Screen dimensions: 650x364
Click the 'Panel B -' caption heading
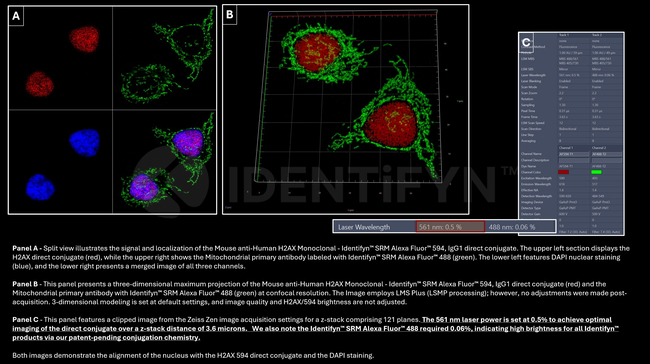(27, 284)
